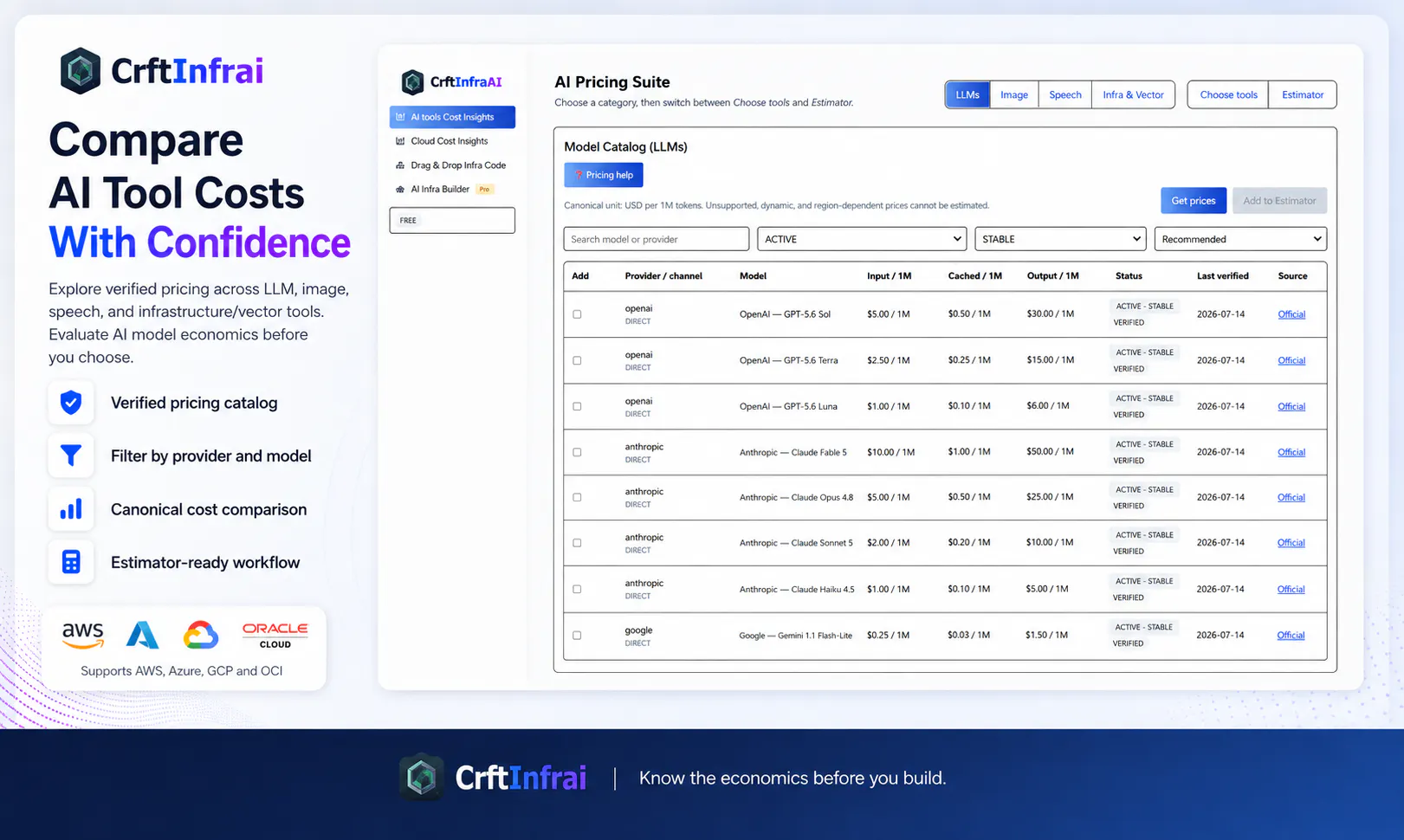The height and width of the screenshot is (840, 1404).
Task: Open the ACTIVE status dropdown
Action: [x=862, y=239]
